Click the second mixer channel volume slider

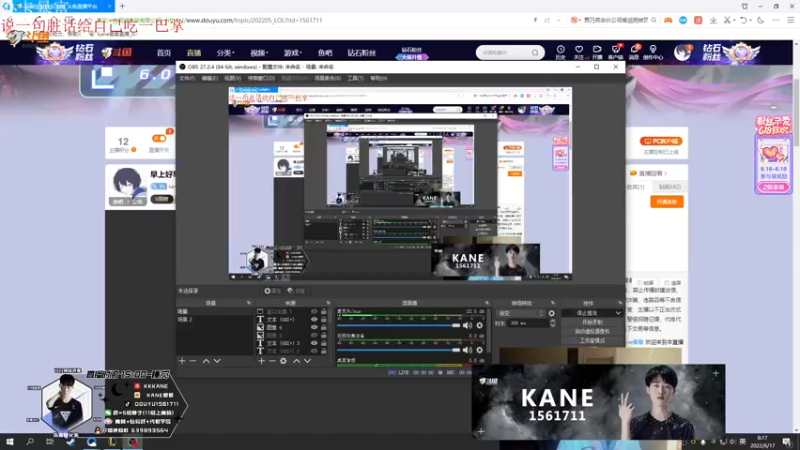click(398, 350)
